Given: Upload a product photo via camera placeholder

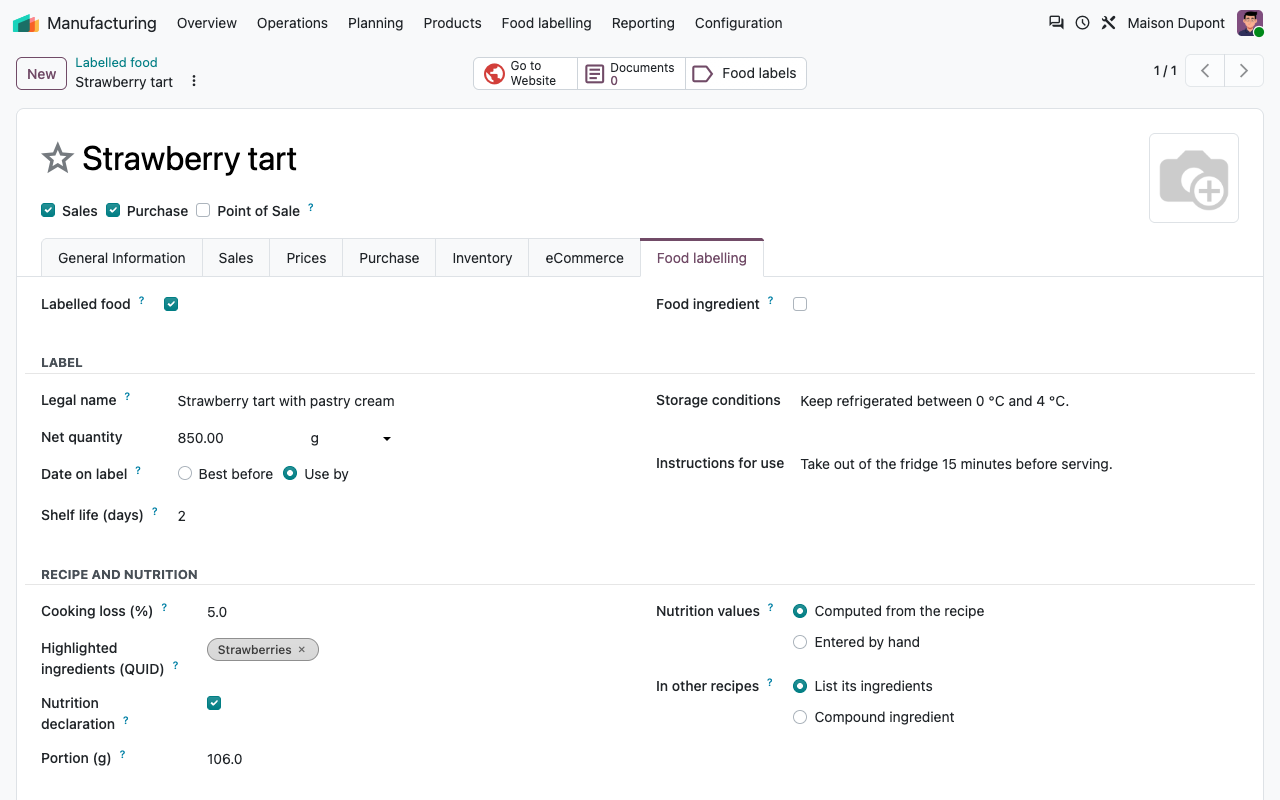Looking at the screenshot, I should [1194, 178].
